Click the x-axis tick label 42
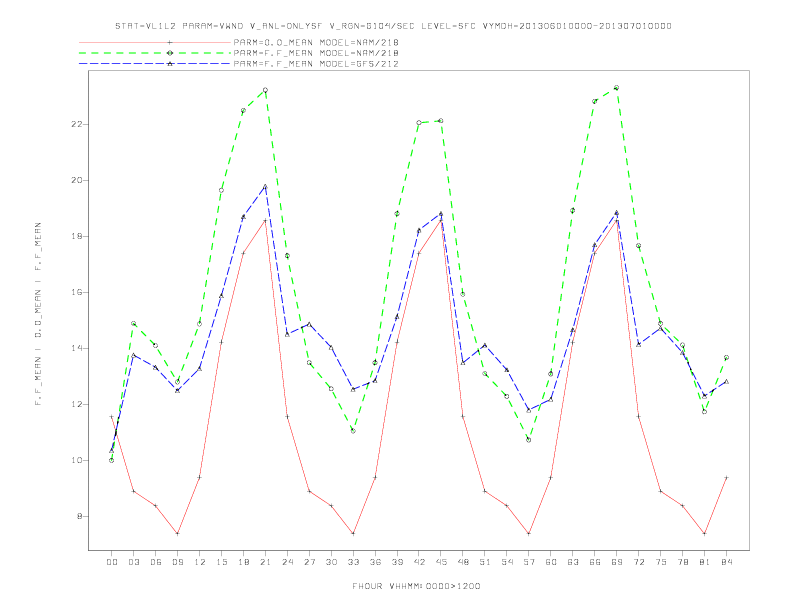This screenshot has height=612, width=792. pyautogui.click(x=419, y=562)
